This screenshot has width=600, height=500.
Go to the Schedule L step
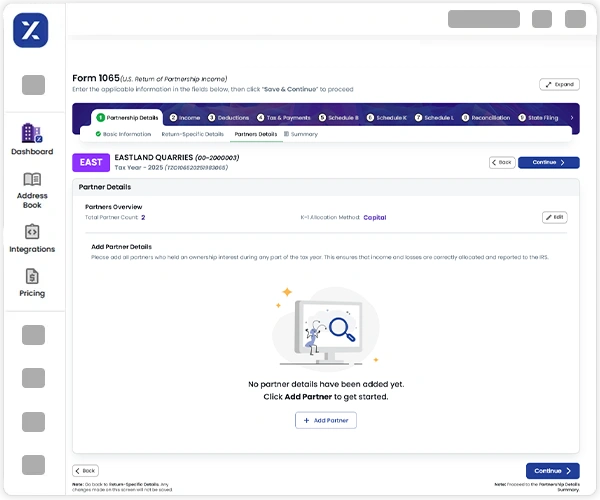434,118
